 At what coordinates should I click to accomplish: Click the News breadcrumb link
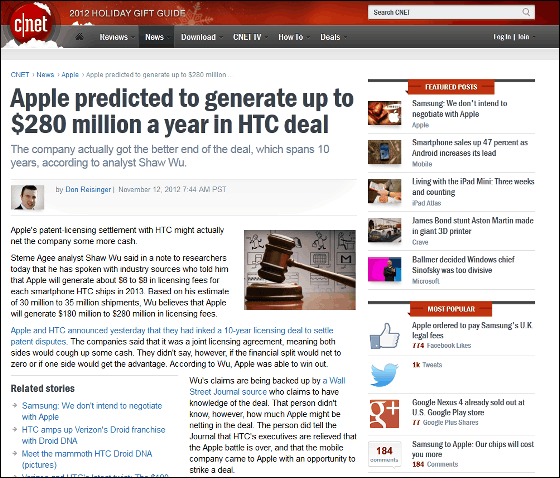(x=45, y=75)
